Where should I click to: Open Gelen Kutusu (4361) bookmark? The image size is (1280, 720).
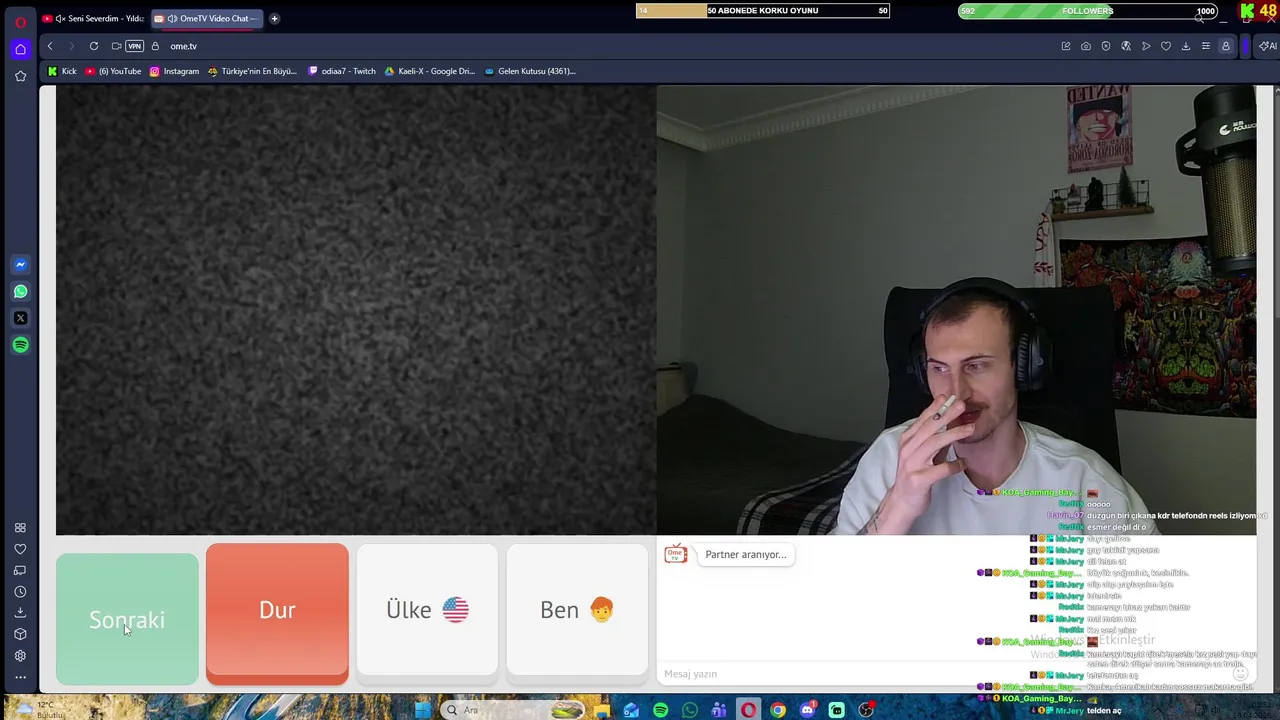coord(530,71)
